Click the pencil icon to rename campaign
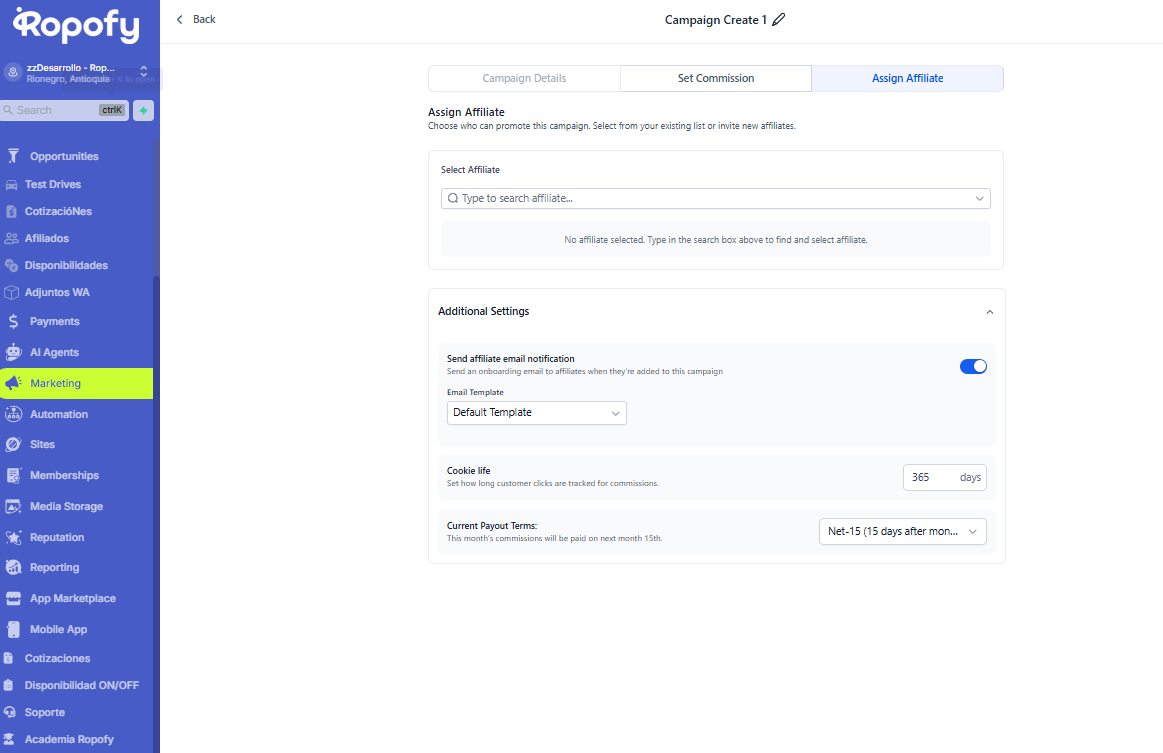The image size is (1163, 753). (x=779, y=20)
